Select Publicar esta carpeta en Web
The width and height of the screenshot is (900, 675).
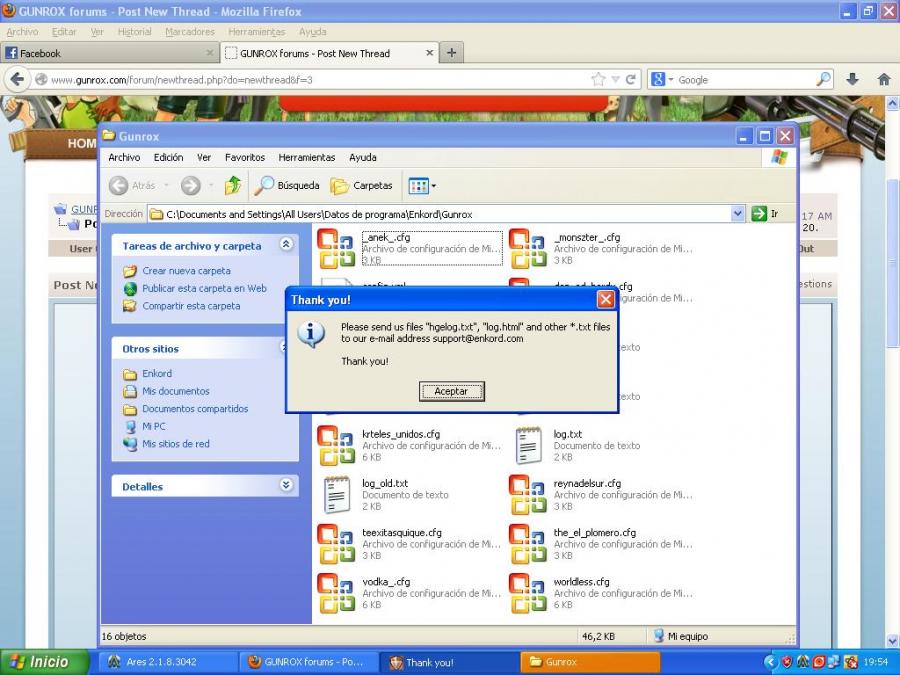[x=204, y=288]
